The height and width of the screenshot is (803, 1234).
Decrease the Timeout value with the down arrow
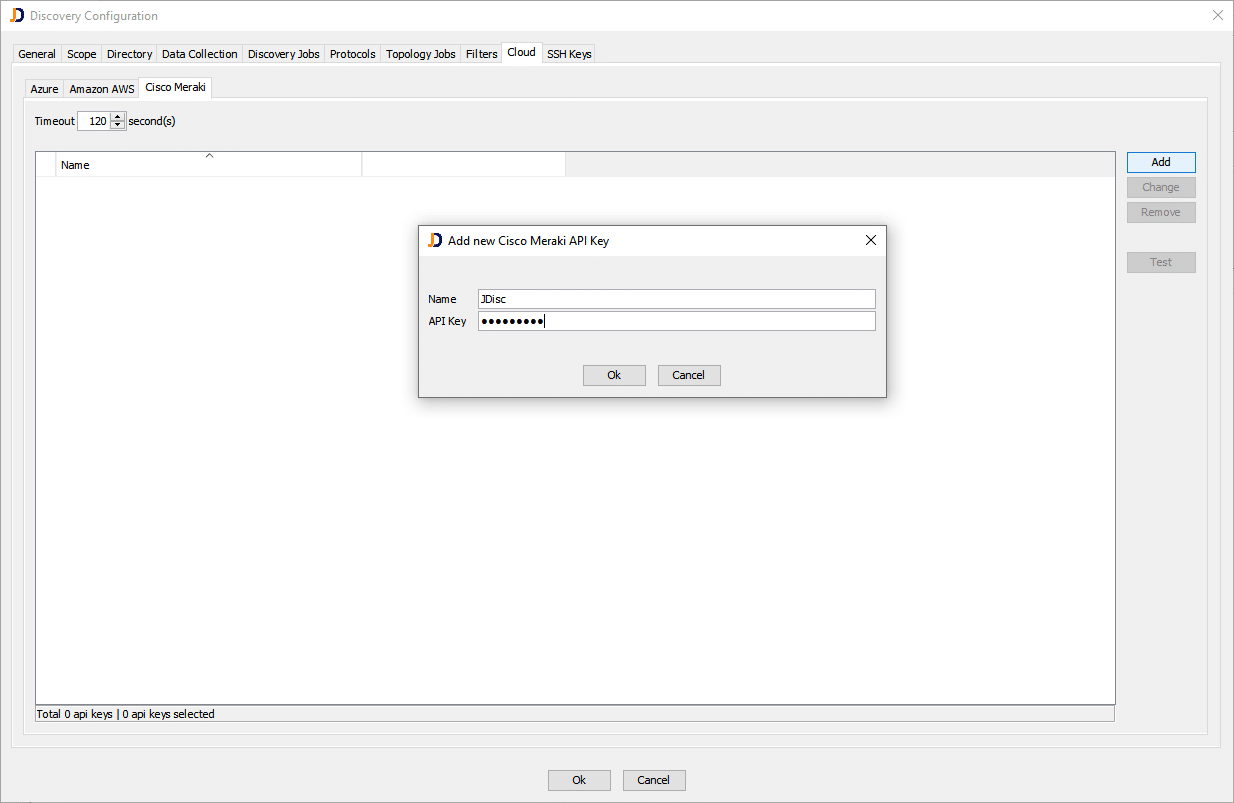(117, 124)
